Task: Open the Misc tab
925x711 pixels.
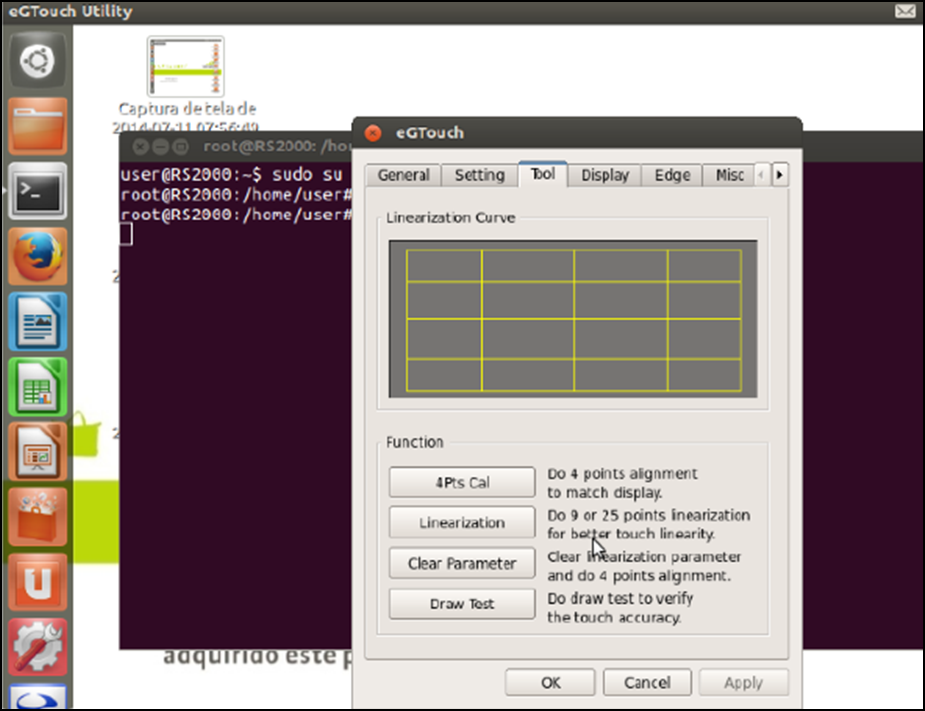Action: point(729,175)
